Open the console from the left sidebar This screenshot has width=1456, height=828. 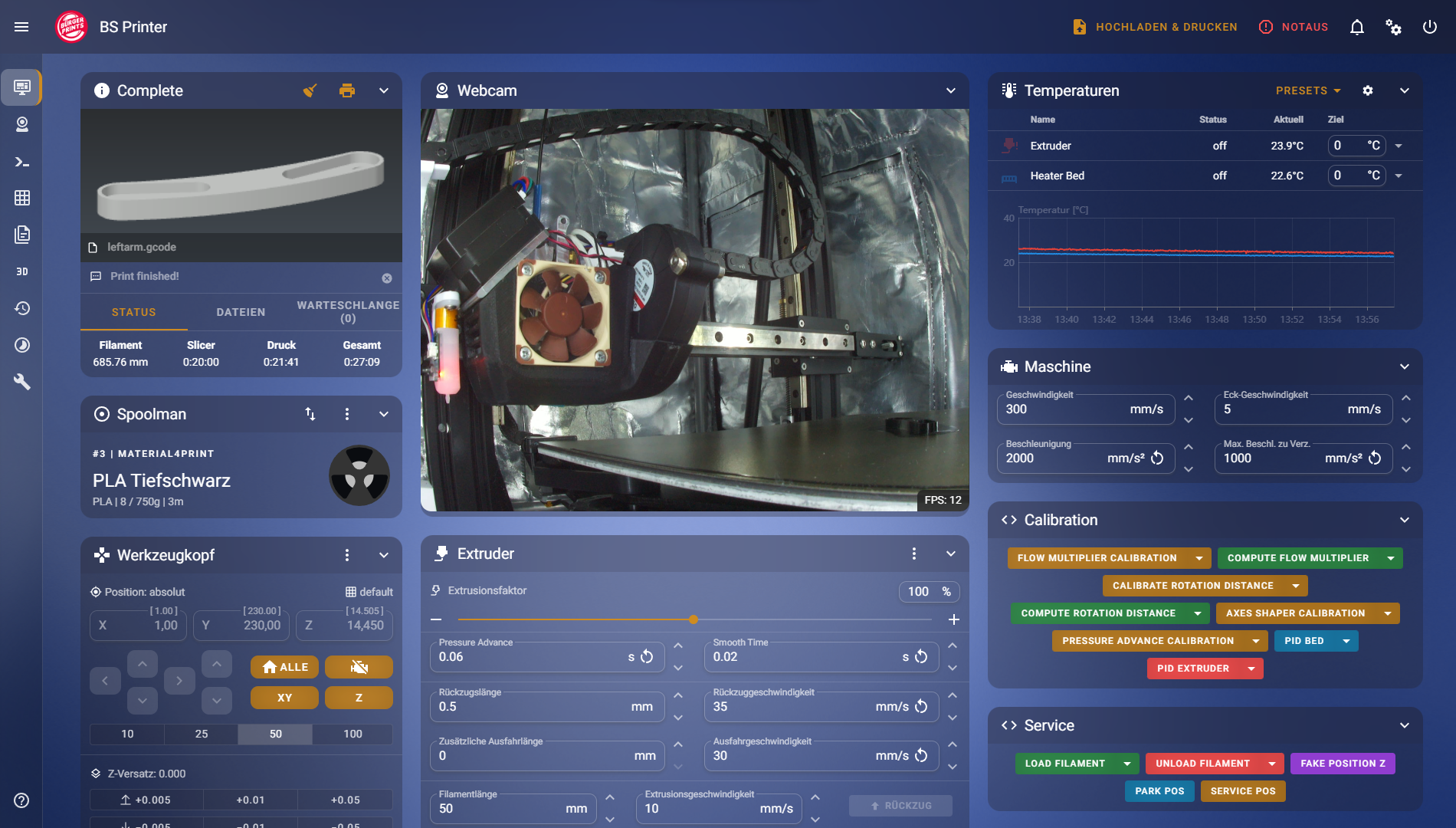[21, 163]
